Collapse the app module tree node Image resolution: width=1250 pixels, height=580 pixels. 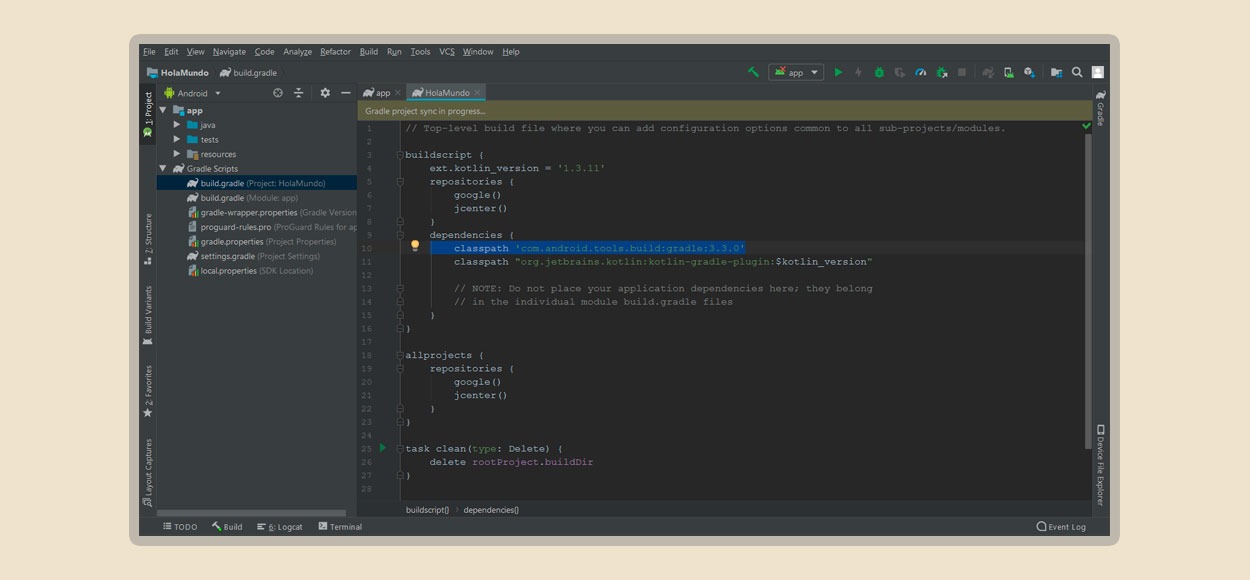tap(163, 110)
